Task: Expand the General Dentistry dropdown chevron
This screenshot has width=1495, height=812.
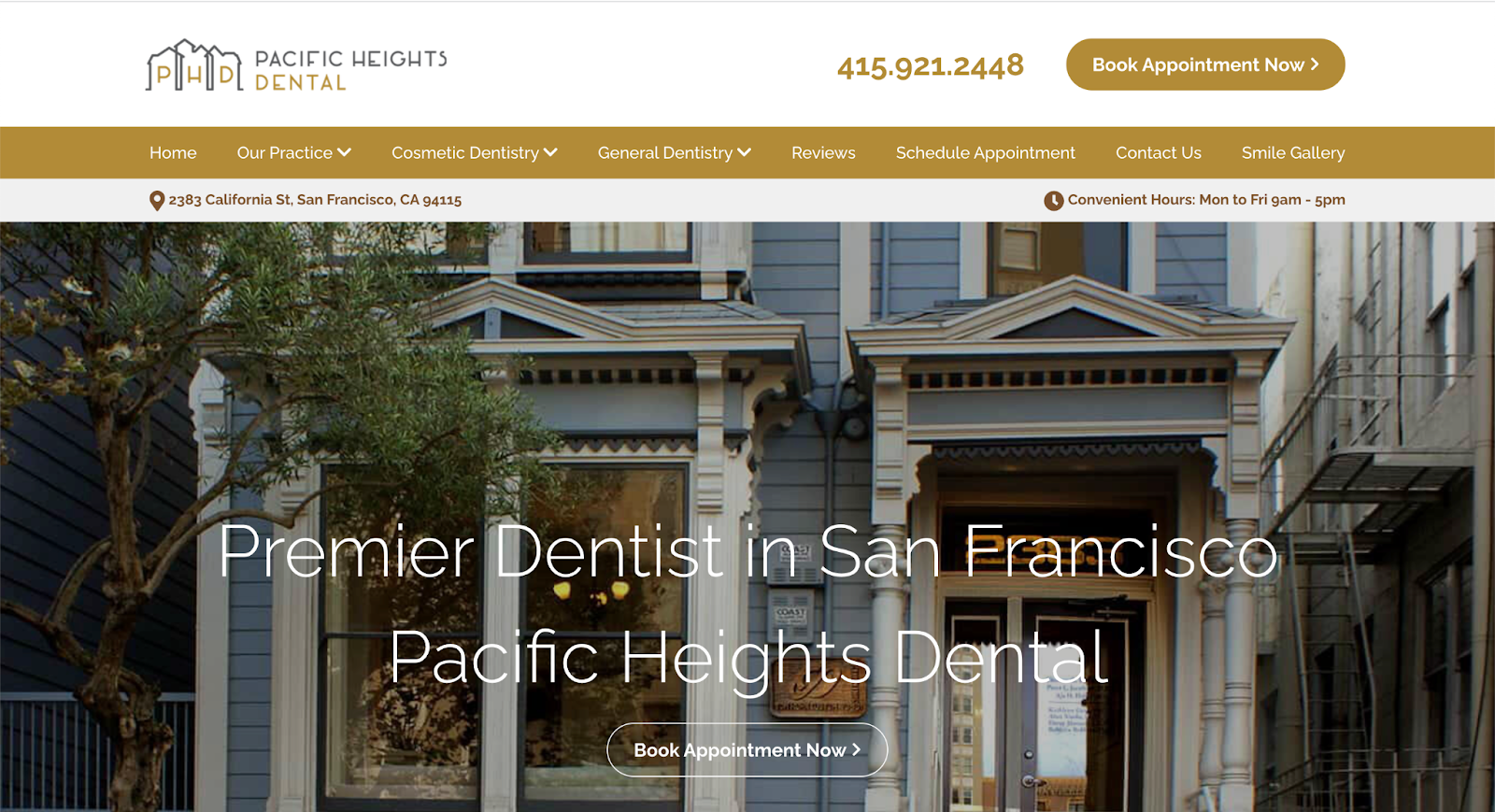Action: (x=744, y=152)
